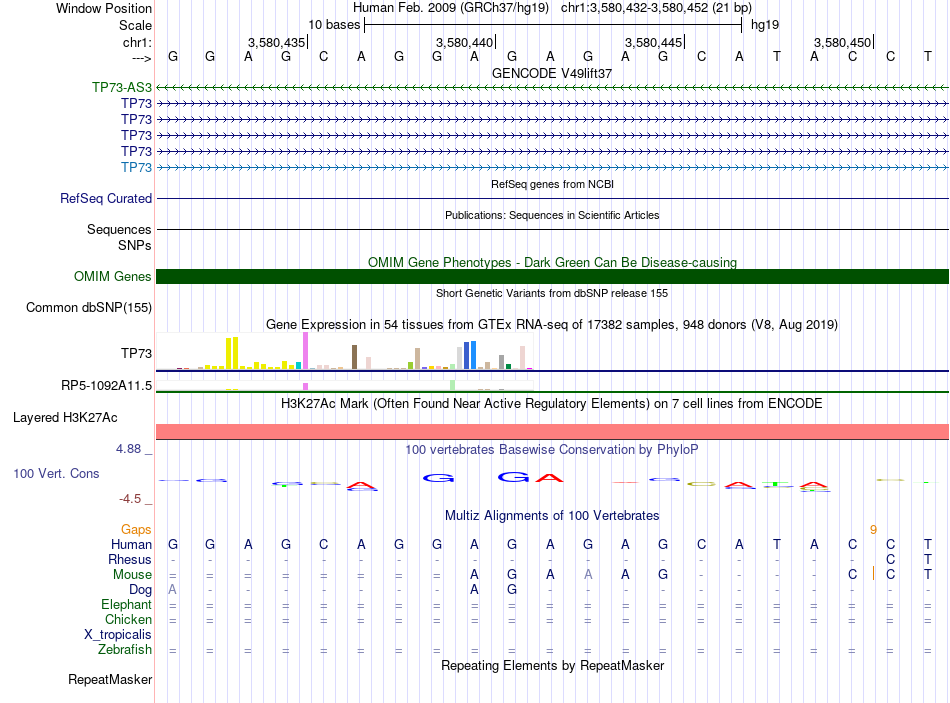950x703 pixels.
Task: Open 100 vertebrates Basewise Conservation by PhyloP title
Action: (x=552, y=450)
